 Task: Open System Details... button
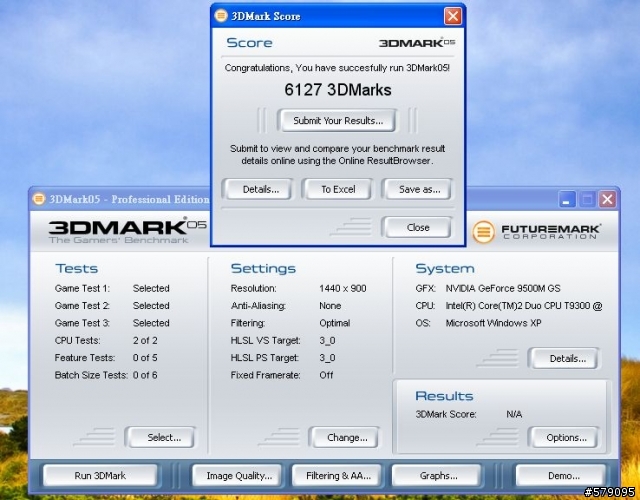[x=564, y=359]
